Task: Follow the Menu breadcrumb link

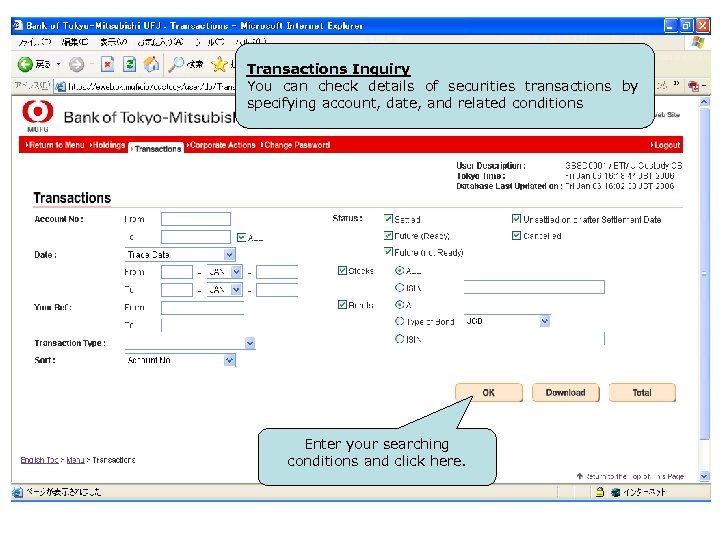Action: tap(75, 460)
